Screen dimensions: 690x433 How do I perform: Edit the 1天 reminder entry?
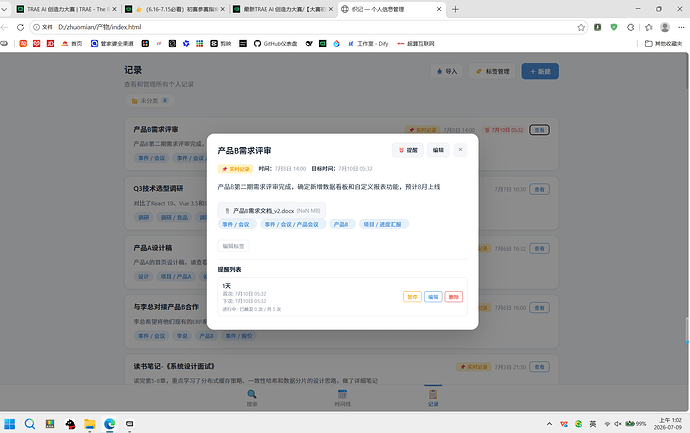point(433,297)
